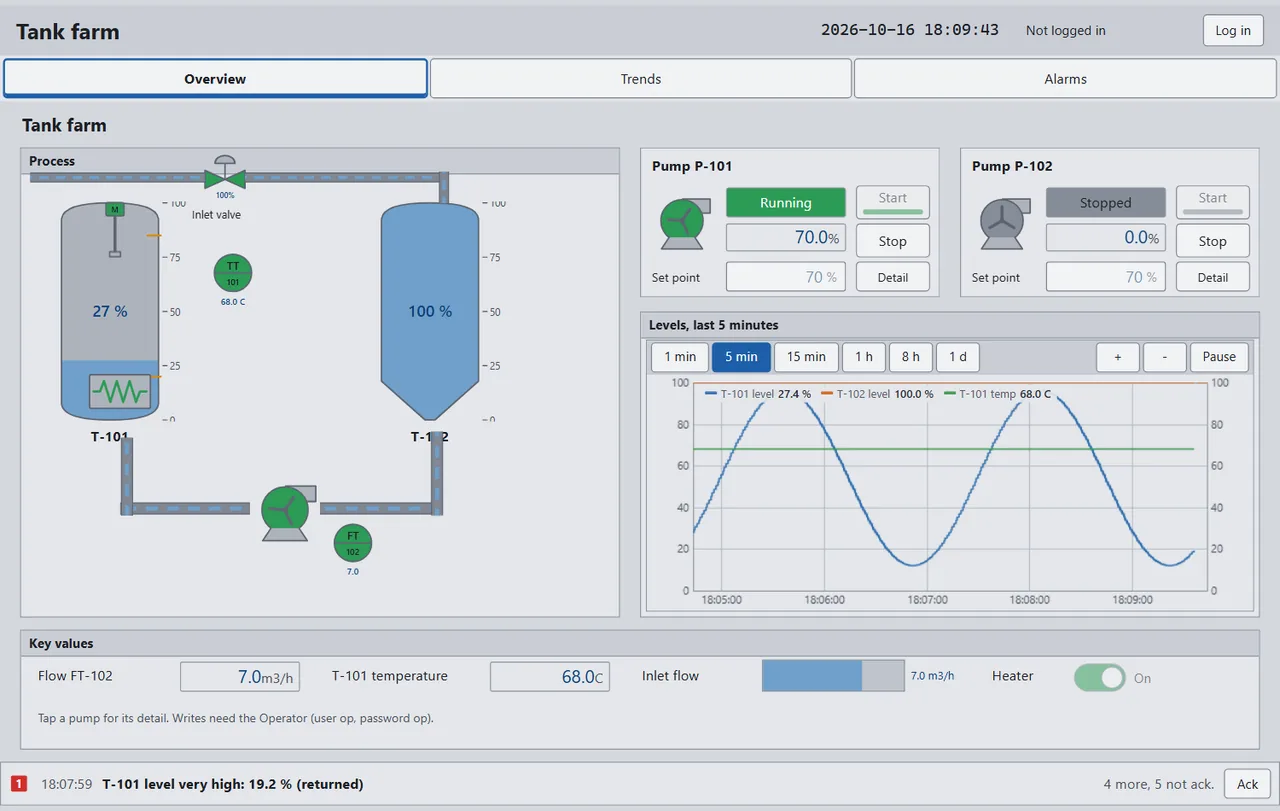Click the T-101 temp legend entry
This screenshot has height=811, width=1280.
(997, 394)
